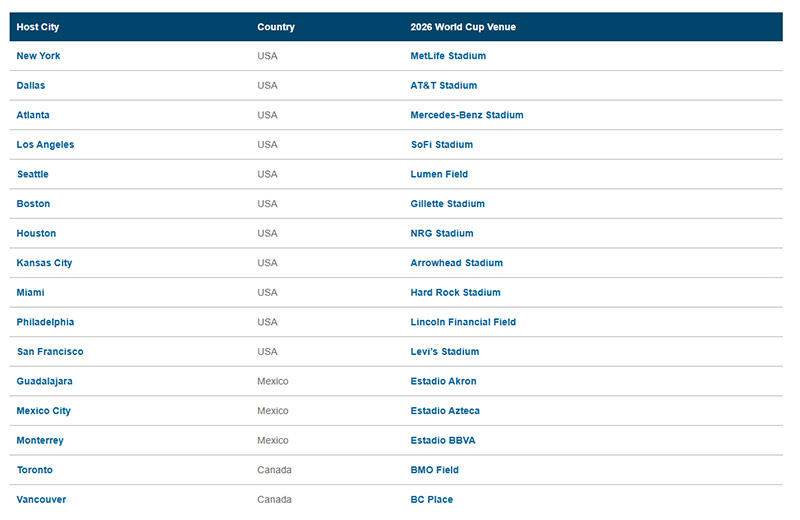This screenshot has width=800, height=520.
Task: Select USA in the Seattle row
Action: pos(267,174)
